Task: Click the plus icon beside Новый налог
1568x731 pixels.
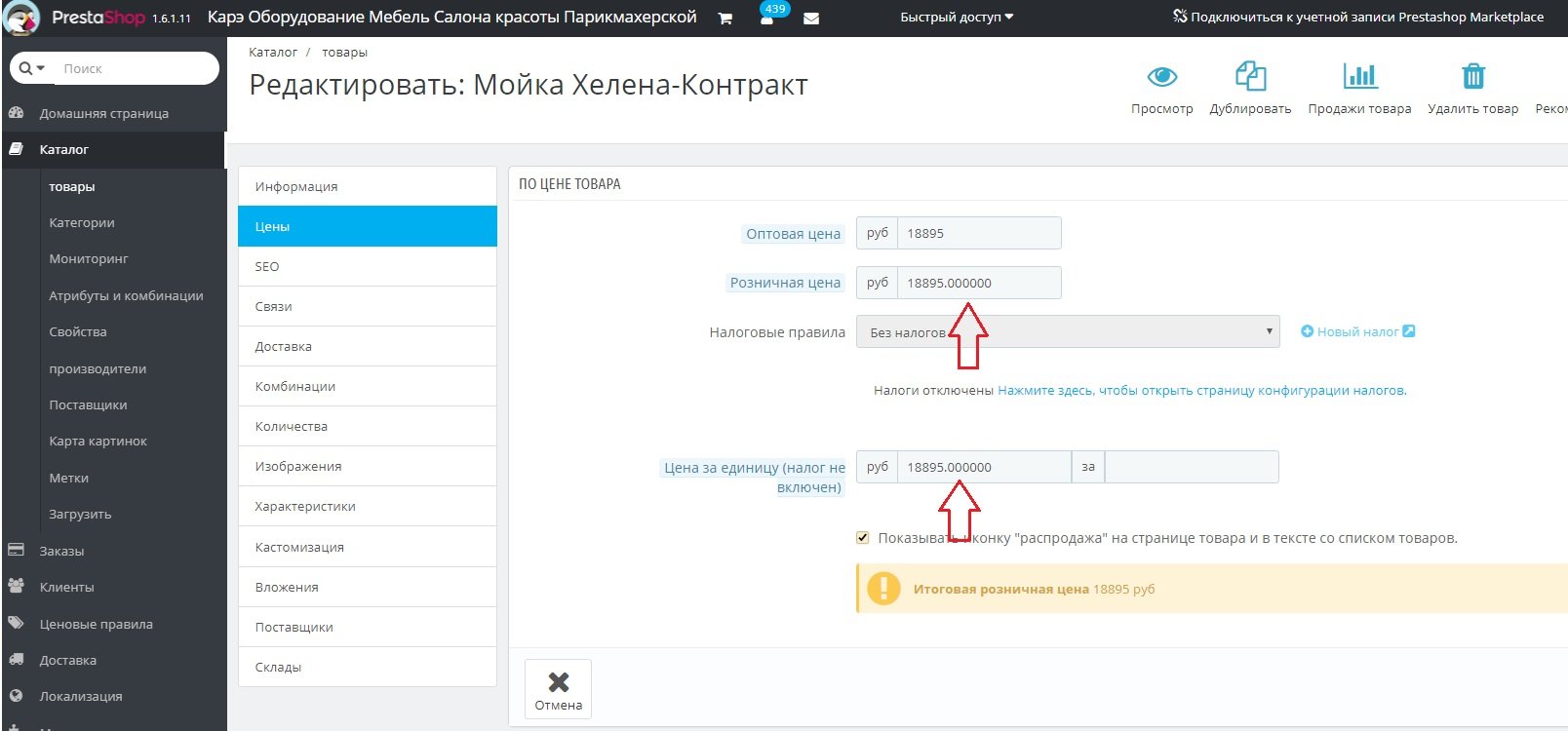Action: click(1308, 331)
